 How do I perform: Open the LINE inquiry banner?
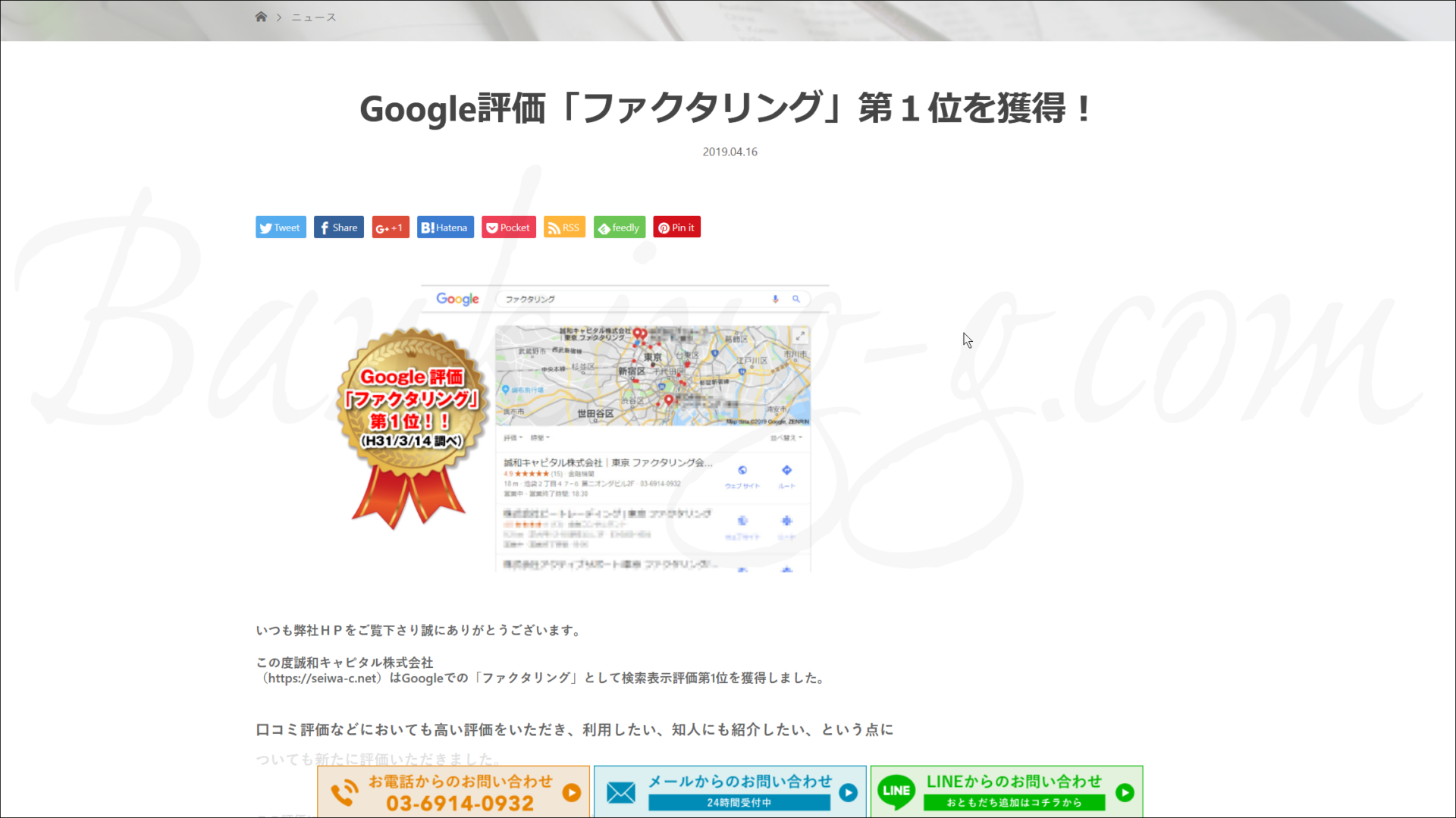[1006, 791]
